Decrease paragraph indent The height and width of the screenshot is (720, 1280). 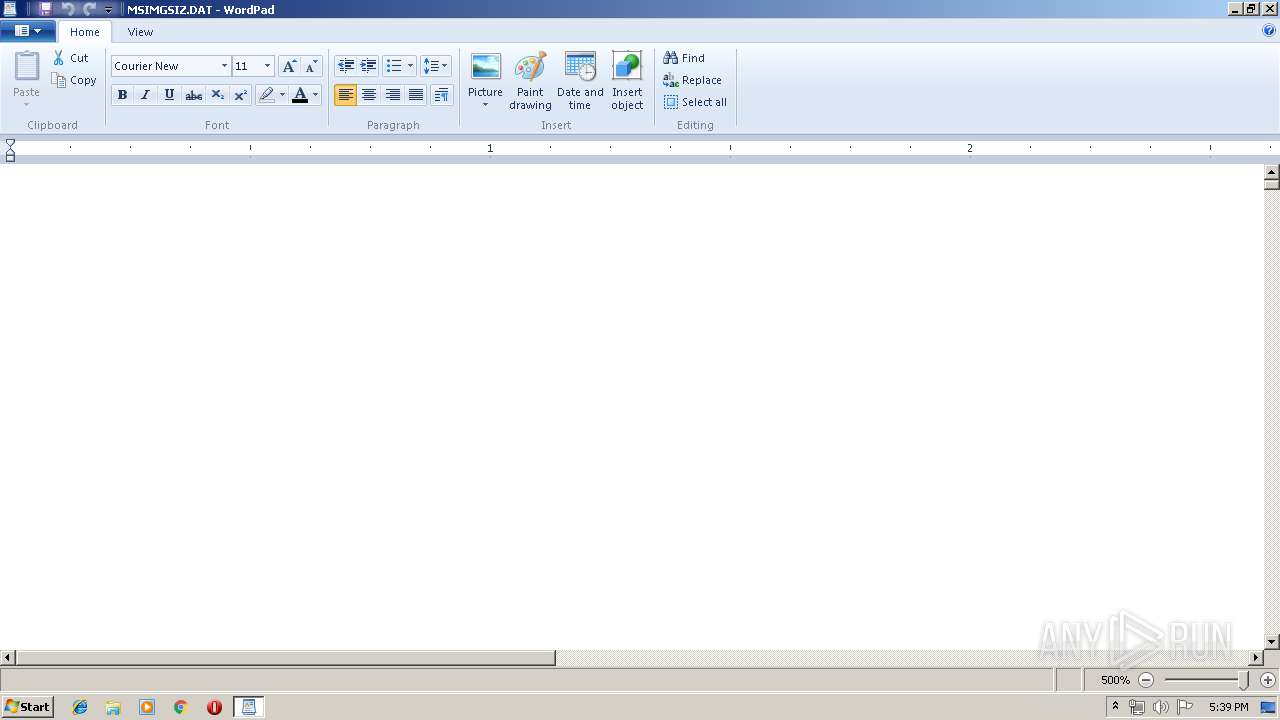click(x=346, y=66)
